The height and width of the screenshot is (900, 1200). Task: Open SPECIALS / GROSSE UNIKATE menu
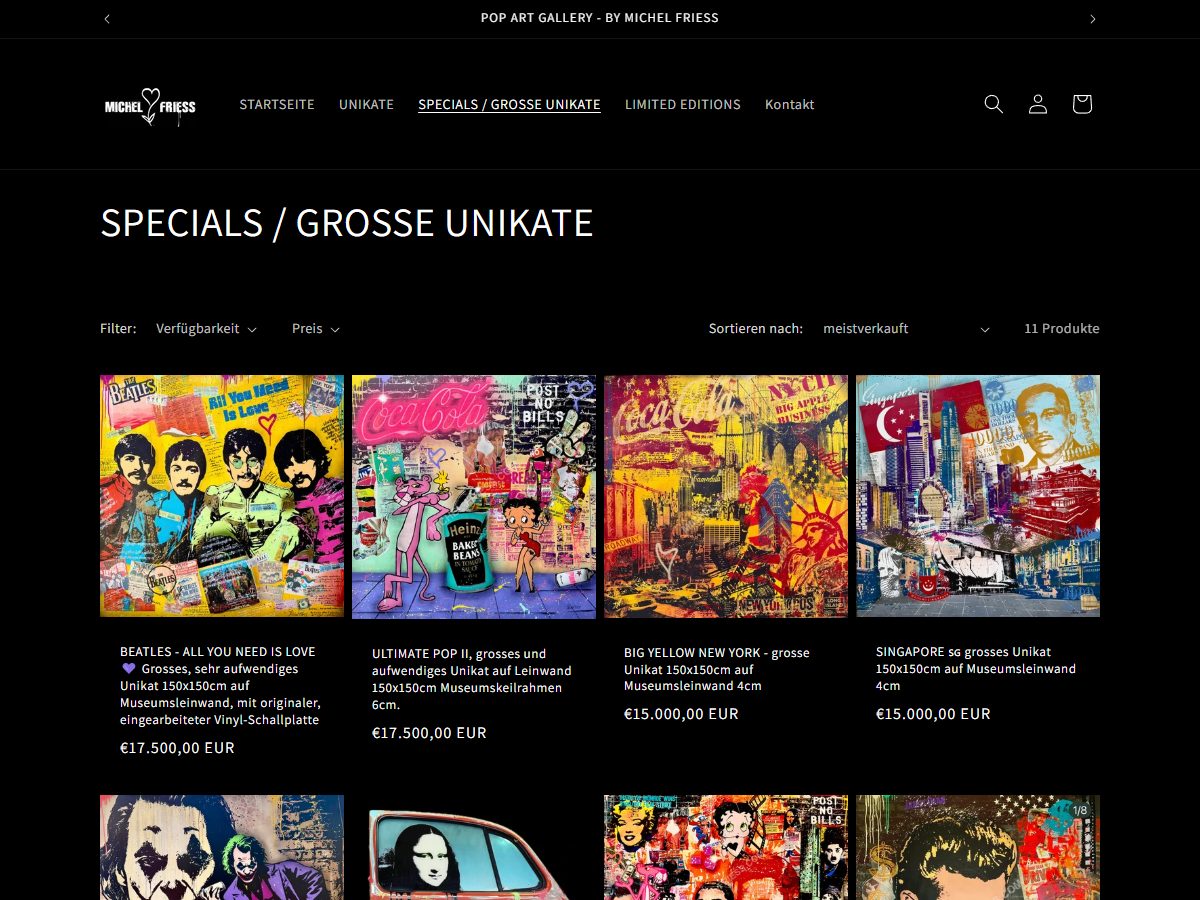[x=509, y=104]
